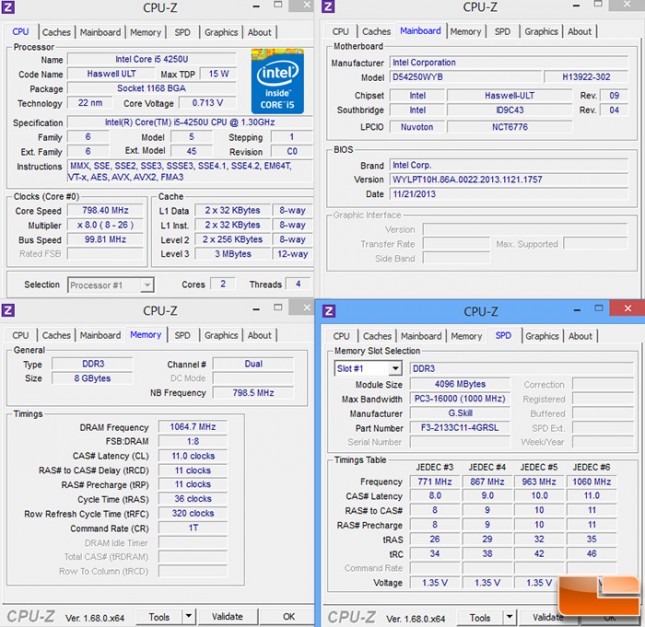Open Graphics tab in the Mainboard window

[541, 31]
